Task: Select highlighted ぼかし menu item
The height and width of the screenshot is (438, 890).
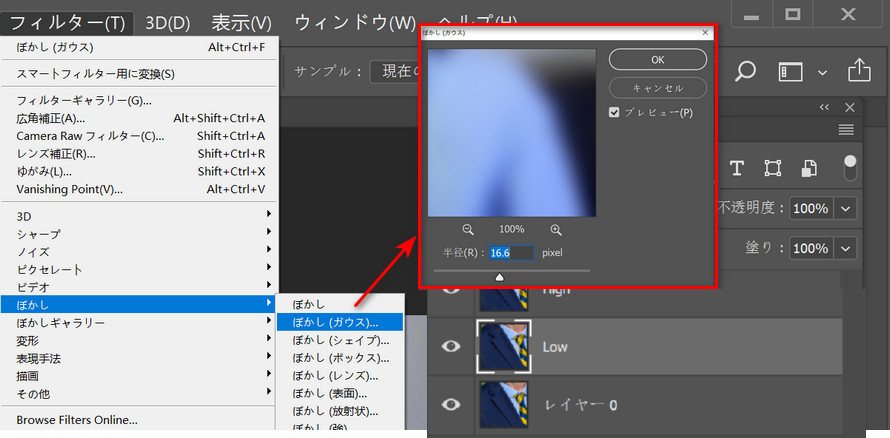Action: tap(140, 304)
